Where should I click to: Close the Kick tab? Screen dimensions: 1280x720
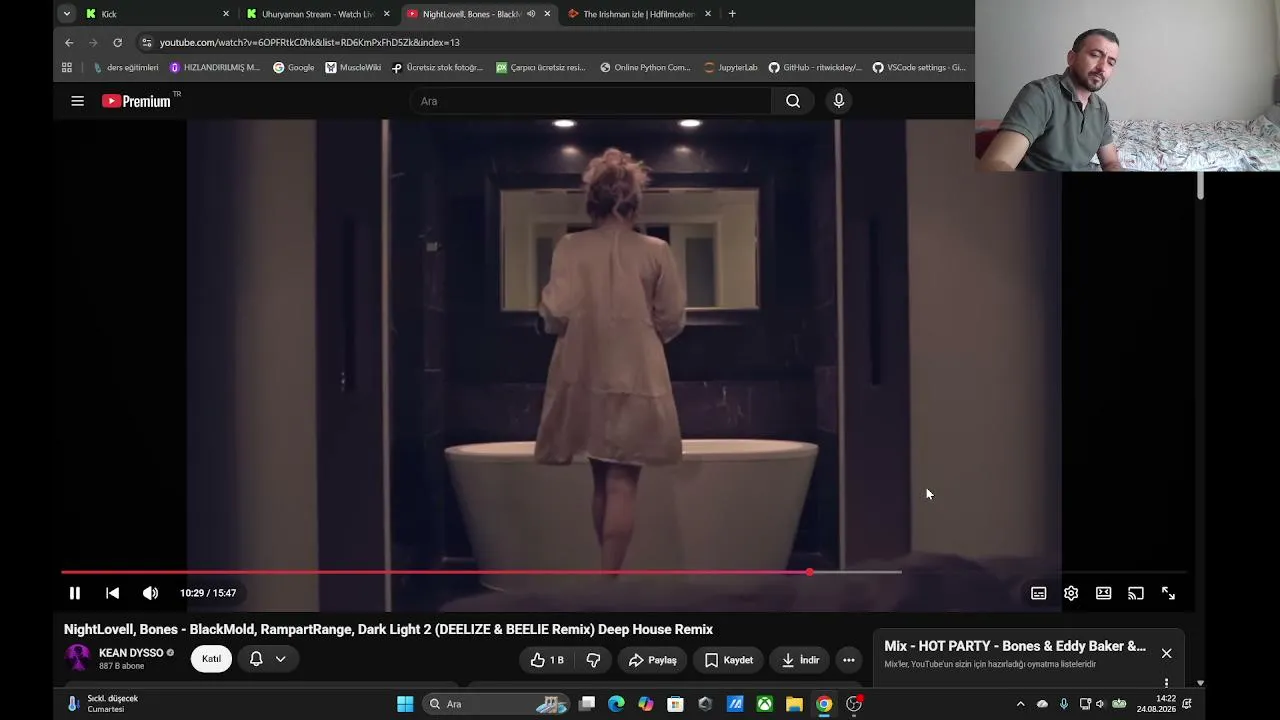pos(226,14)
